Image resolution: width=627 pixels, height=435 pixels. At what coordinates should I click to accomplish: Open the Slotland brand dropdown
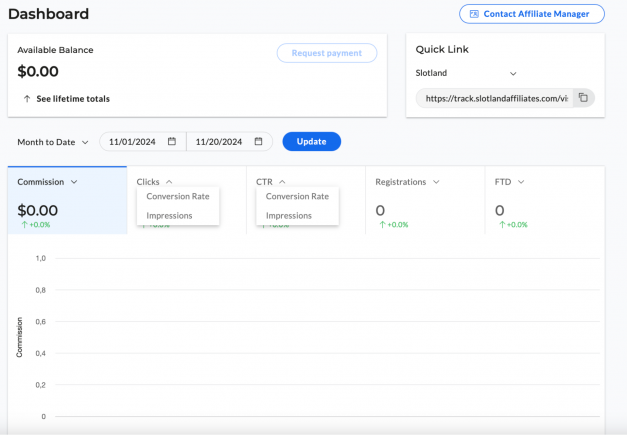point(466,73)
